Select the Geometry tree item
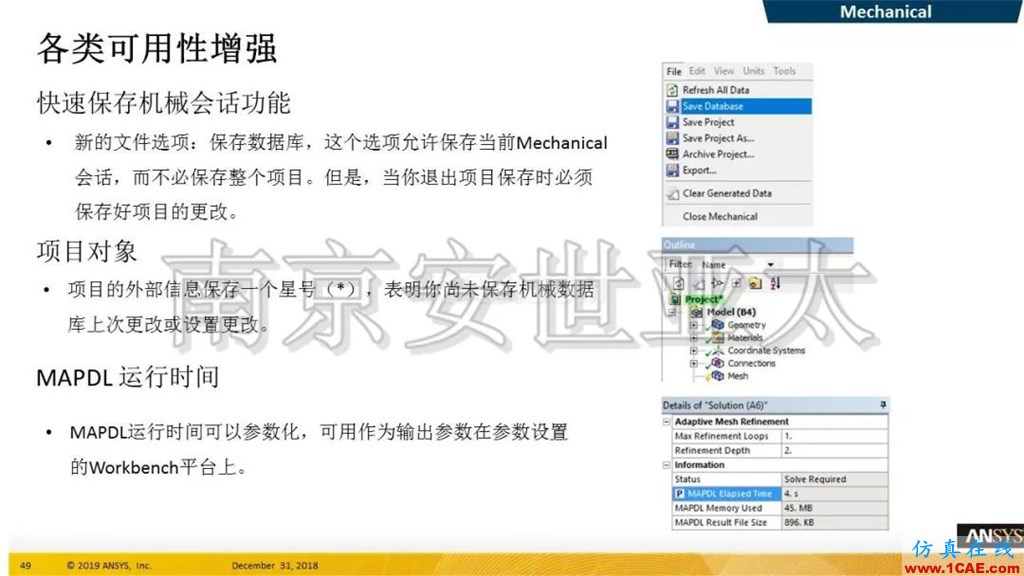 click(746, 325)
